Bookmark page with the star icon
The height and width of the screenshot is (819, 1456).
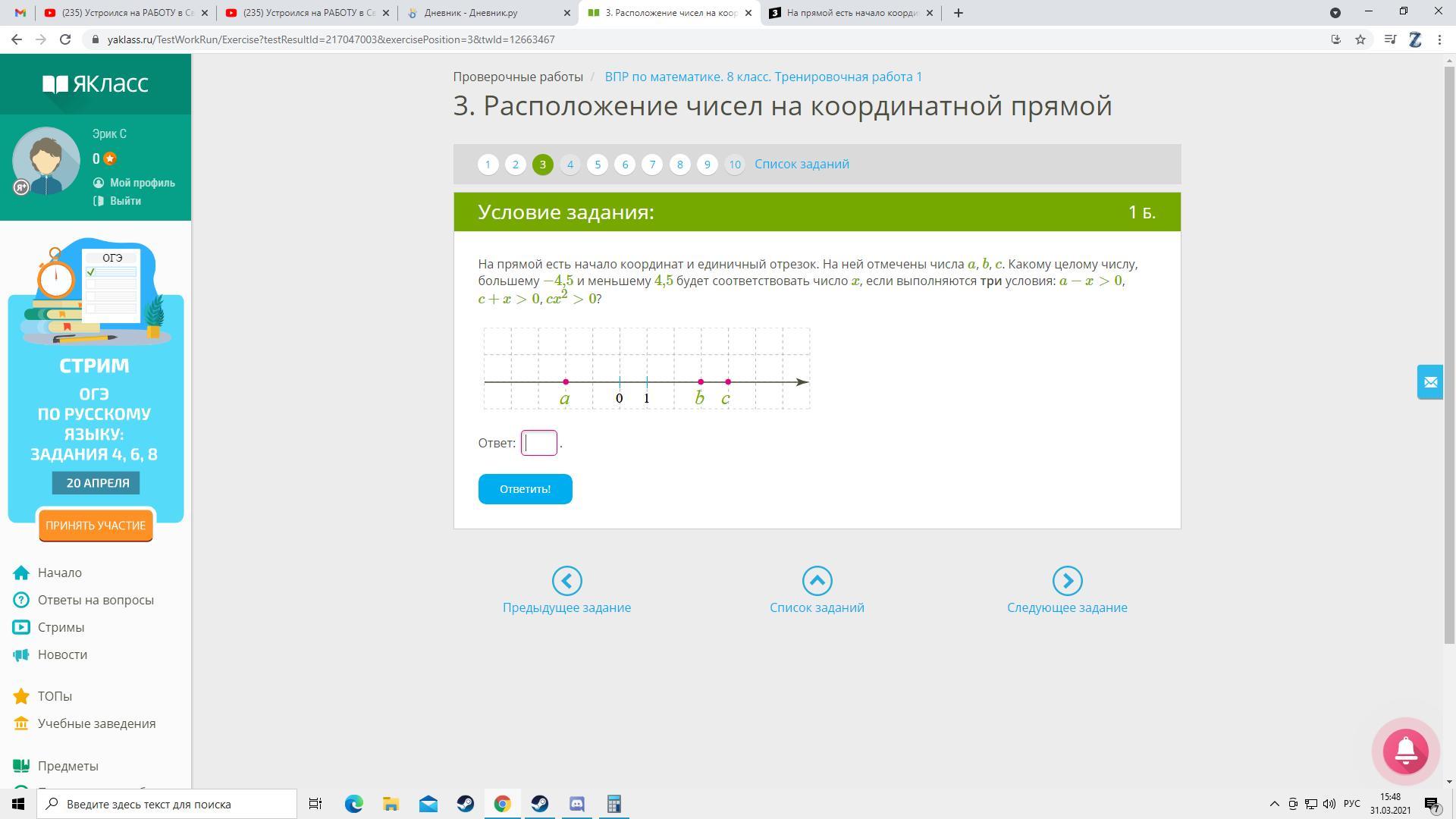click(1360, 39)
